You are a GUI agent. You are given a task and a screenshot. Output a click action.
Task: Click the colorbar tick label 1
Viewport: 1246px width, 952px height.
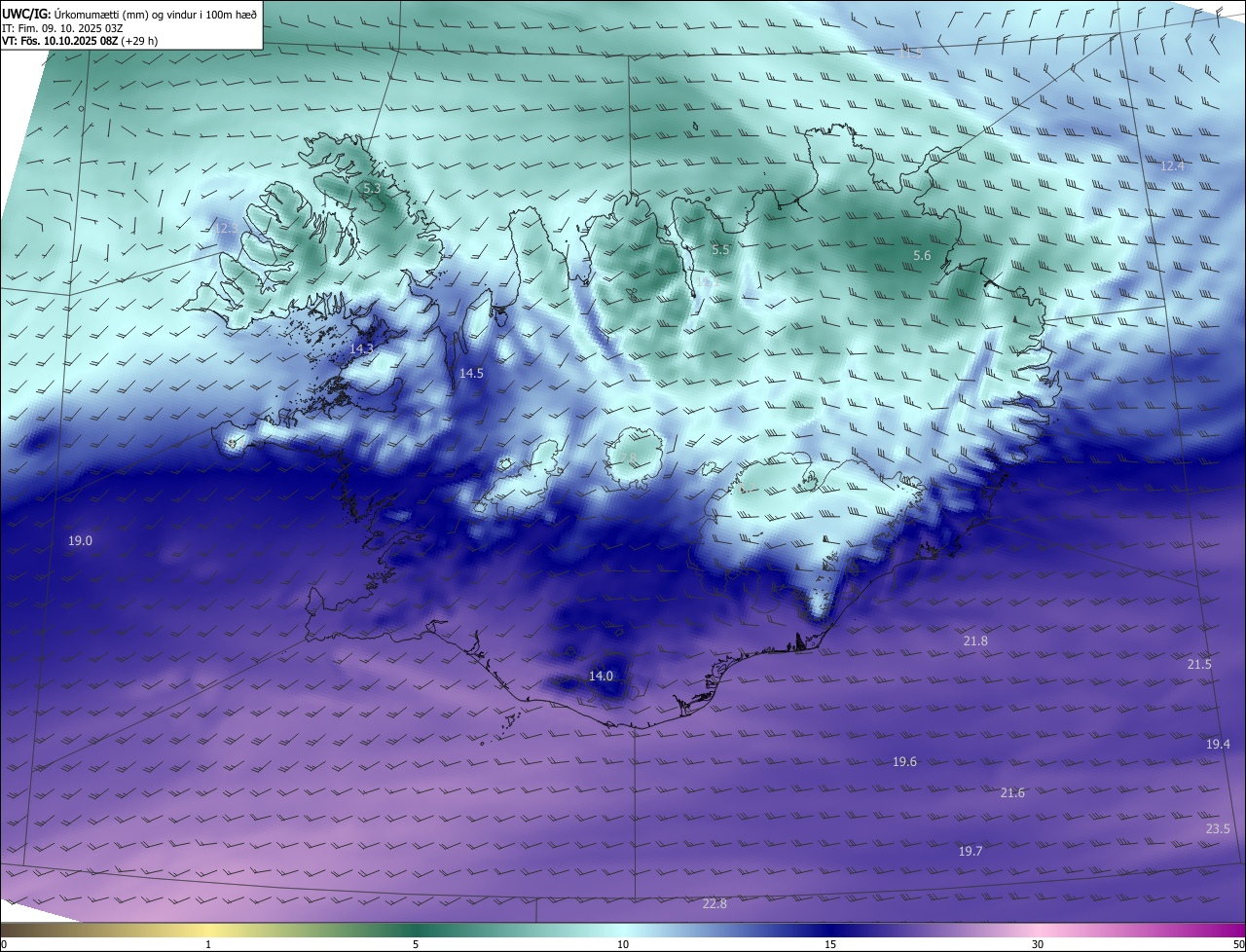click(208, 944)
